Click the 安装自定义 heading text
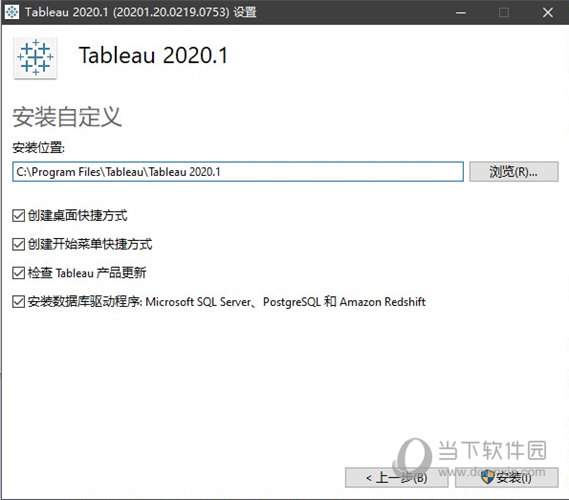The width and height of the screenshot is (569, 500). point(67,117)
